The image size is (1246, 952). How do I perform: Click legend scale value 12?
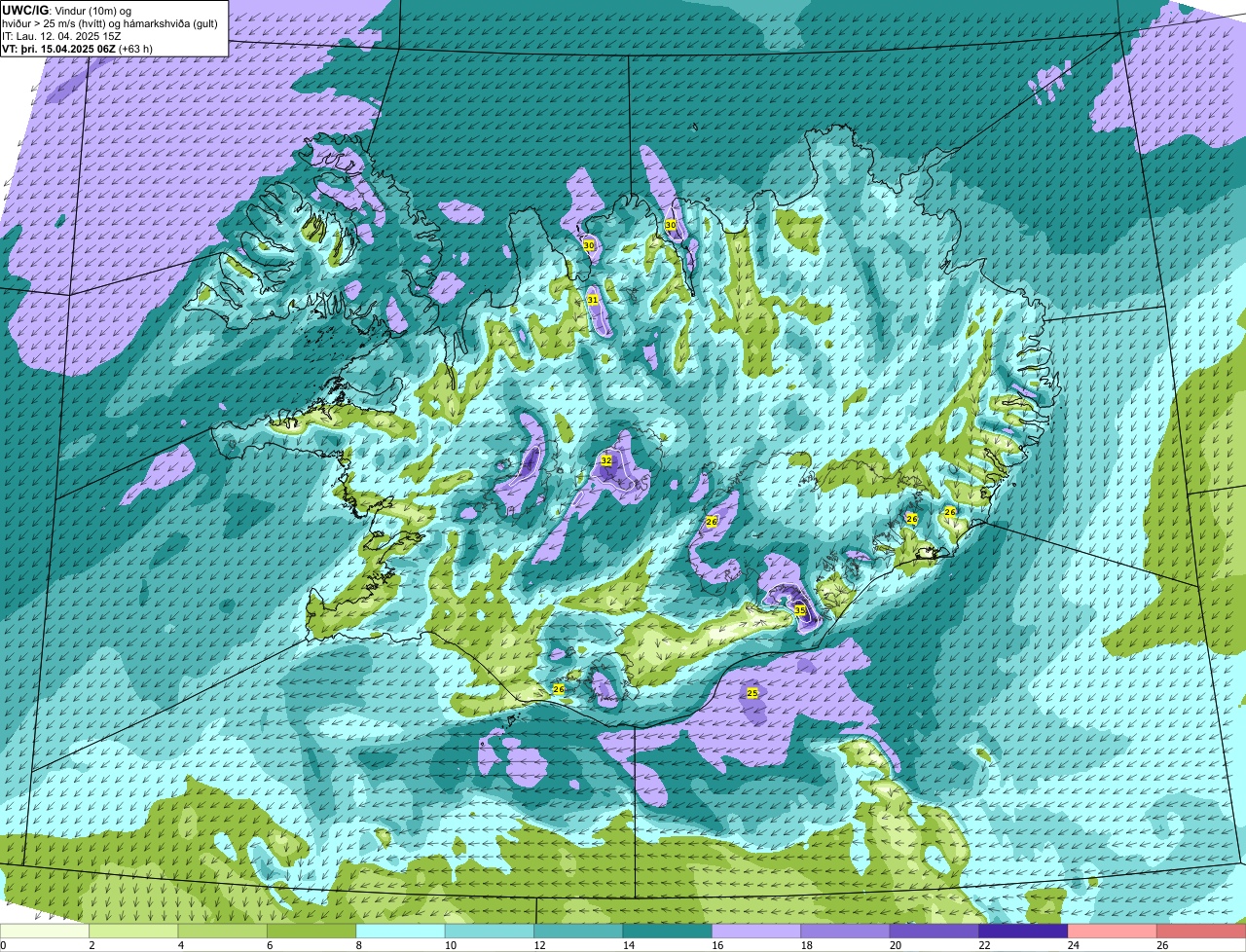point(538,945)
